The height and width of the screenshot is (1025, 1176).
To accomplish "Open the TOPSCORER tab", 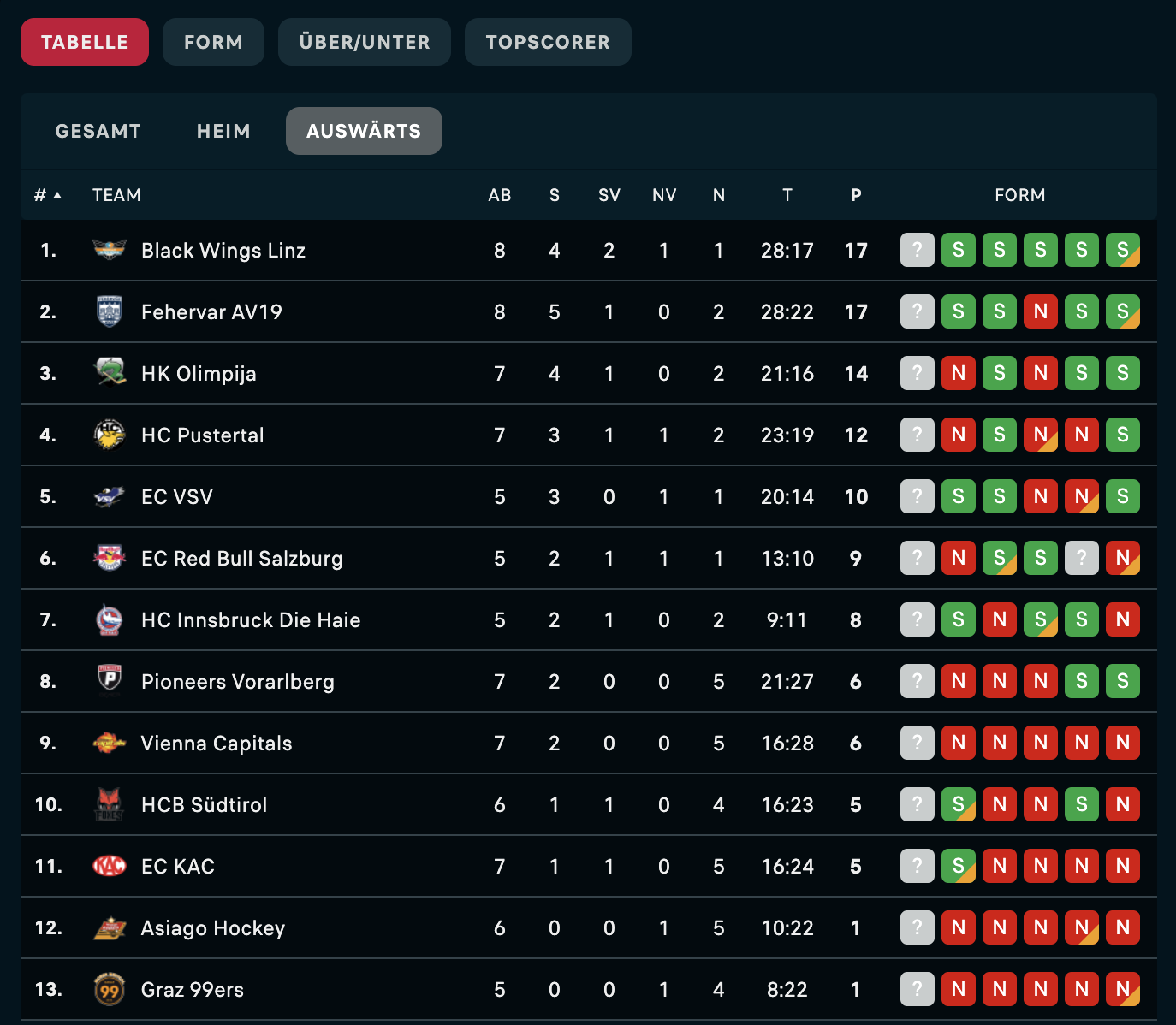I will (548, 42).
